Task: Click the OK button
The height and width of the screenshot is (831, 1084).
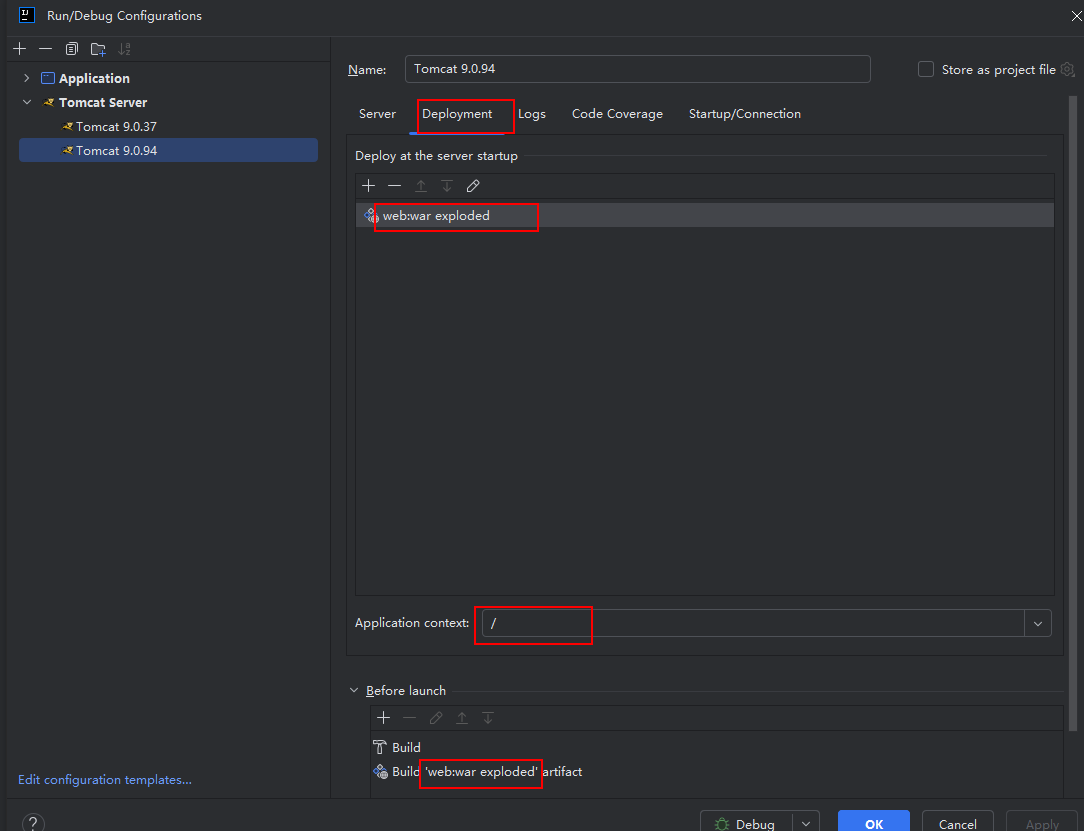Action: (874, 823)
